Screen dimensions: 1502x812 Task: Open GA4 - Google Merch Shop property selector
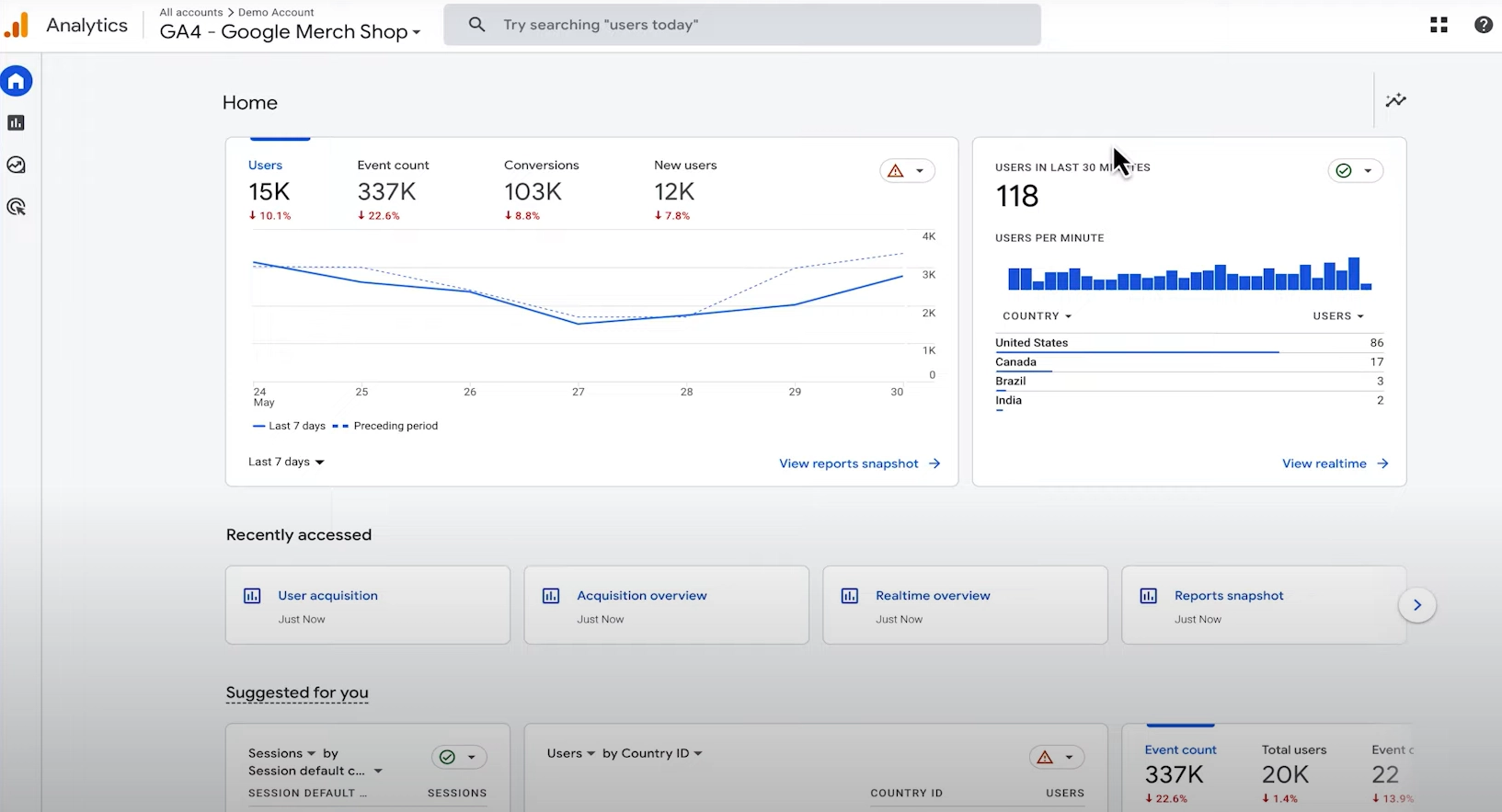(290, 32)
